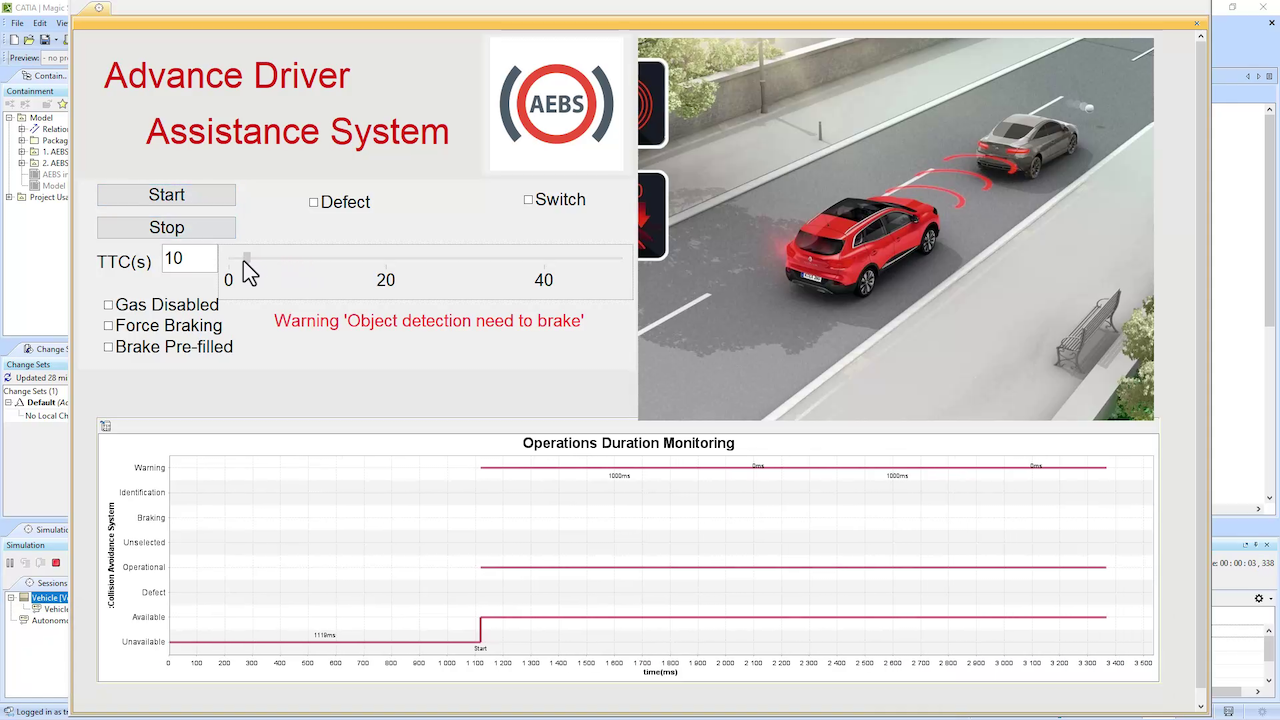
Task: Collapse the Default change set node
Action: (x=8, y=402)
